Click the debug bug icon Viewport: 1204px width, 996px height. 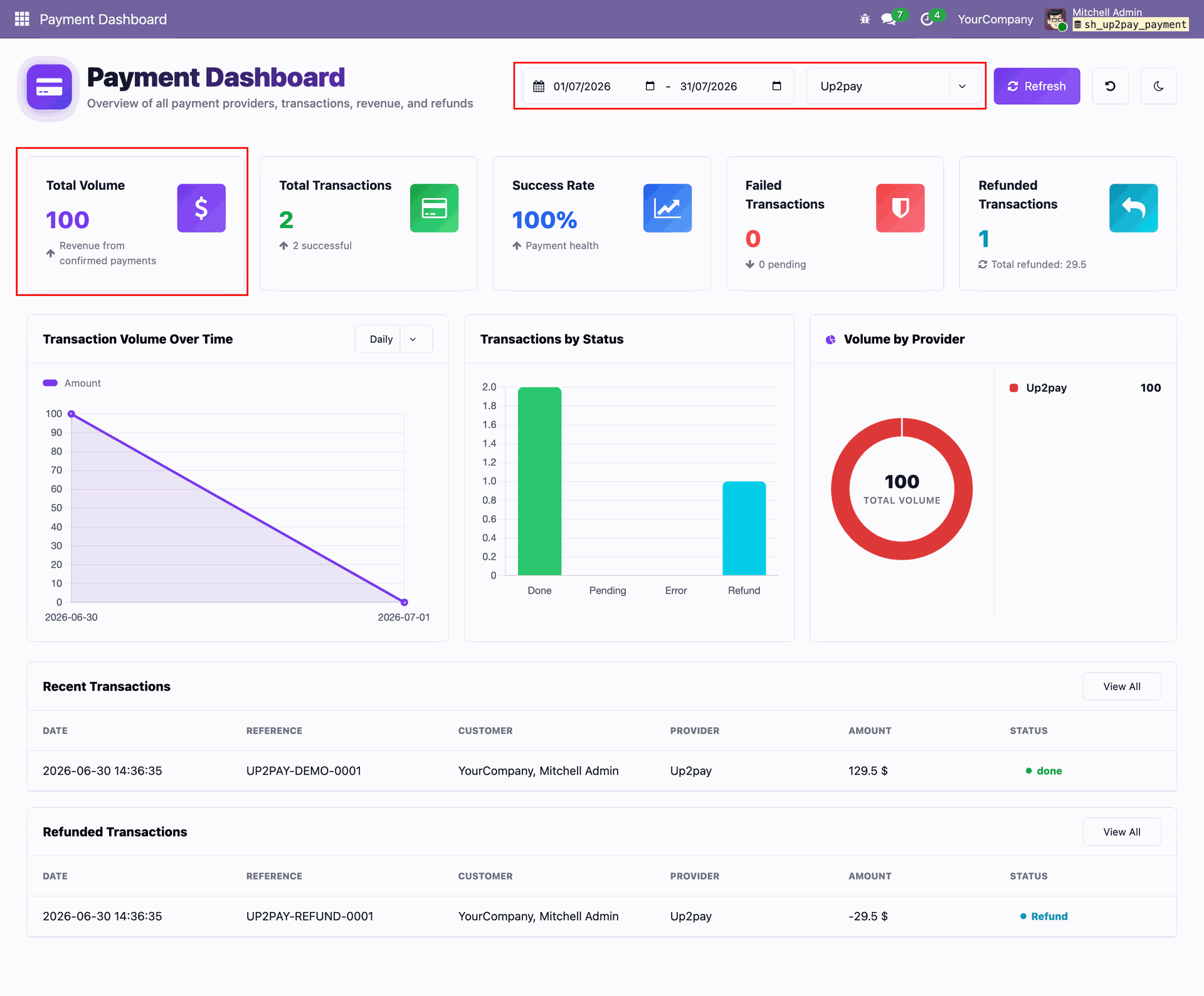coord(865,19)
